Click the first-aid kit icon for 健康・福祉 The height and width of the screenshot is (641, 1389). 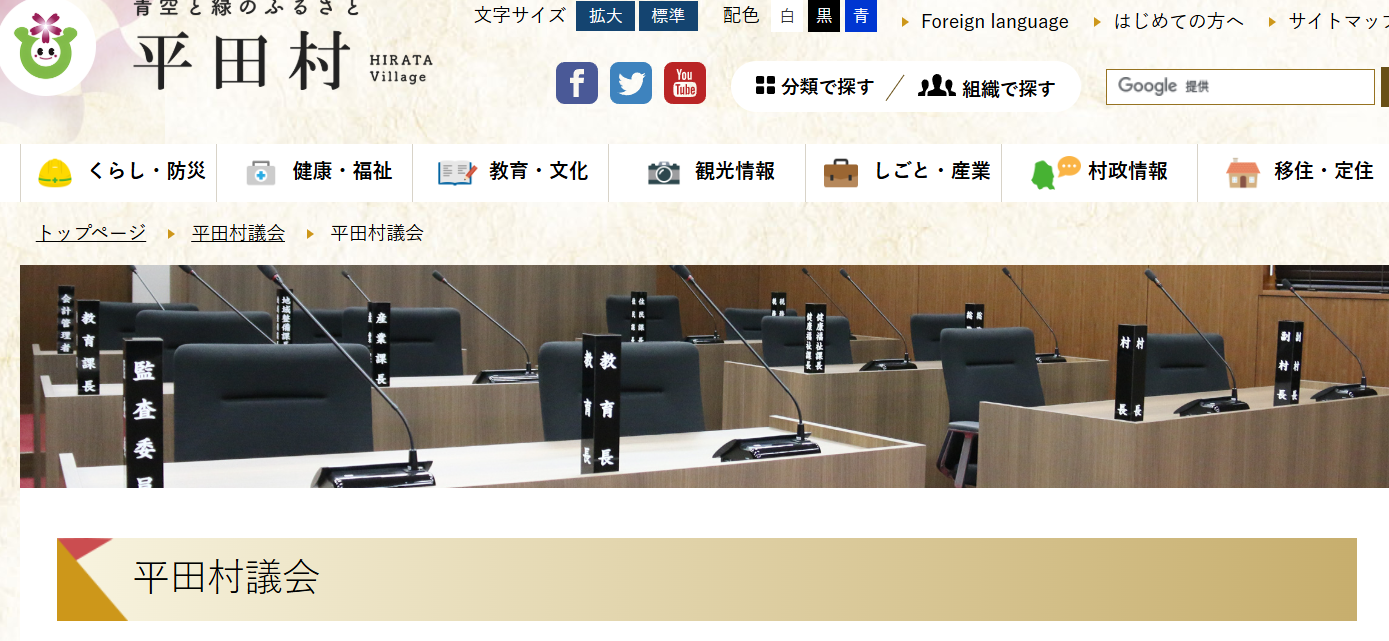pos(261,173)
